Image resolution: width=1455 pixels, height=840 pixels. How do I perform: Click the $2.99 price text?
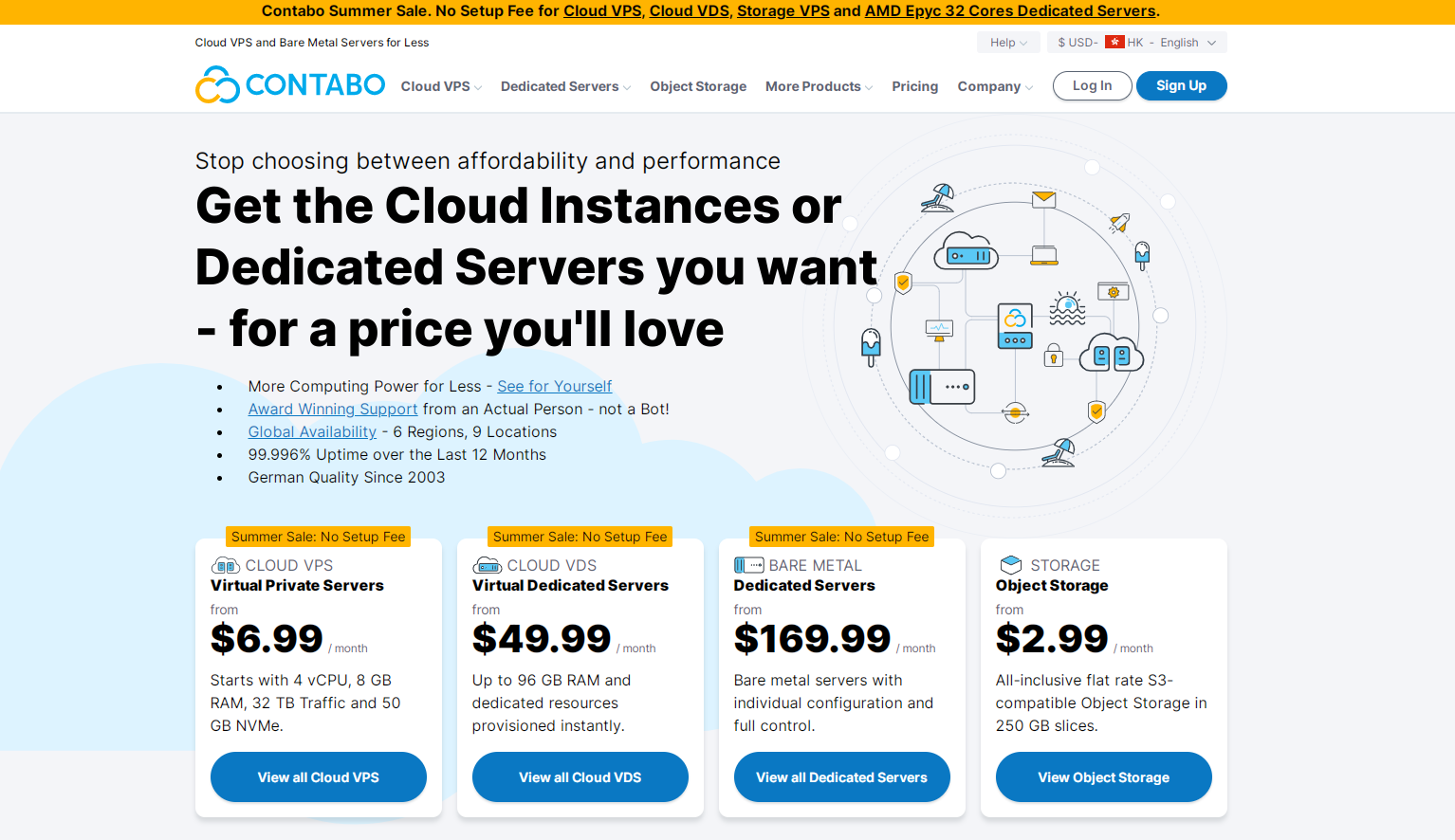[x=1052, y=639]
